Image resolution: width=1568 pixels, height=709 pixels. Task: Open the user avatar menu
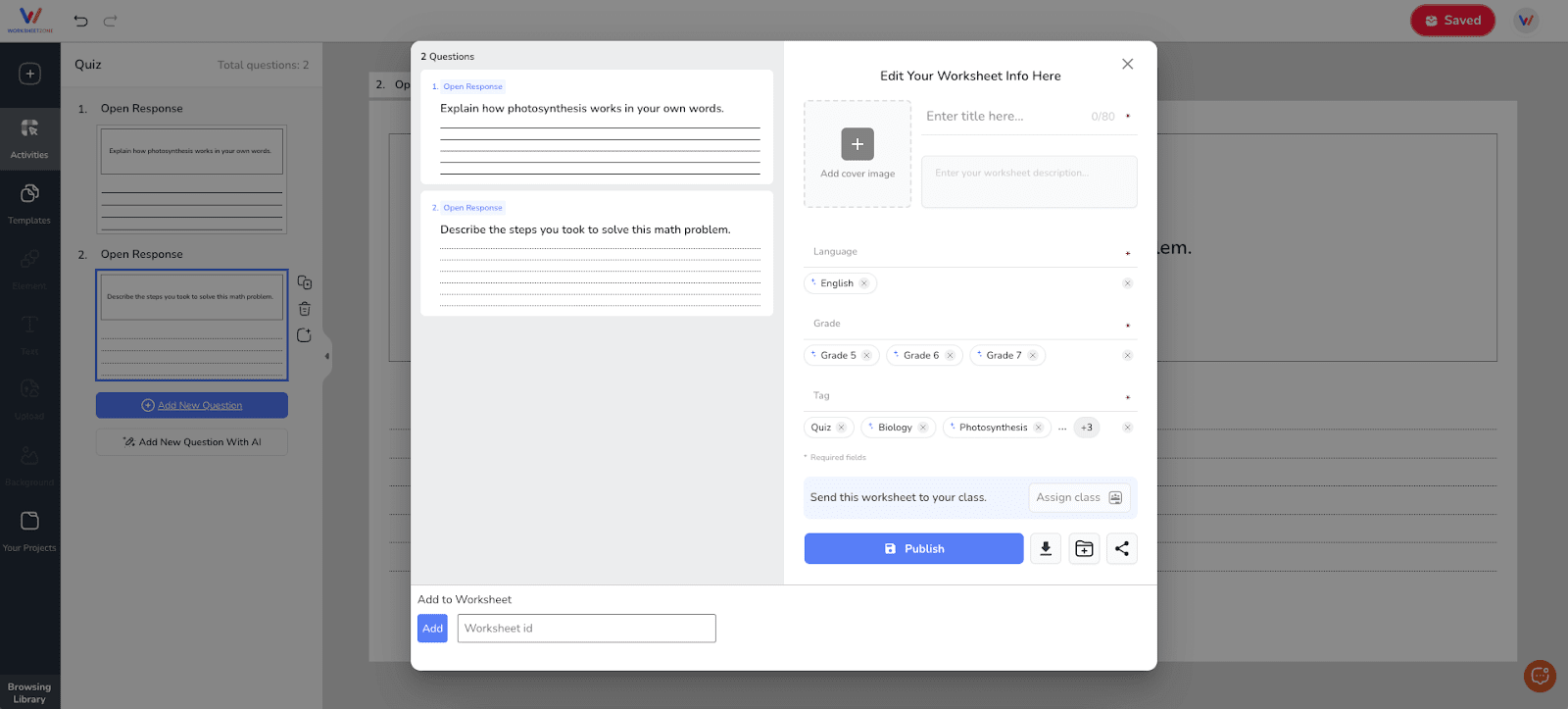(x=1526, y=21)
